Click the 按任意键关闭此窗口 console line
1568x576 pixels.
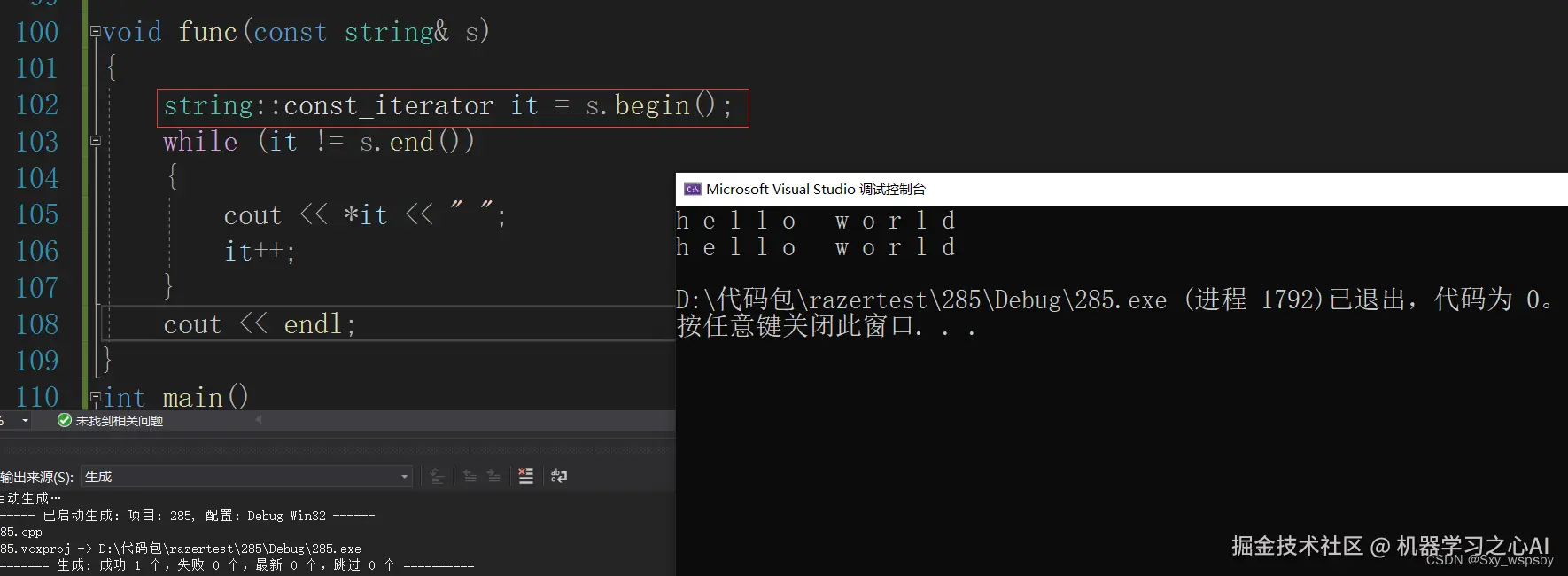pyautogui.click(x=826, y=326)
